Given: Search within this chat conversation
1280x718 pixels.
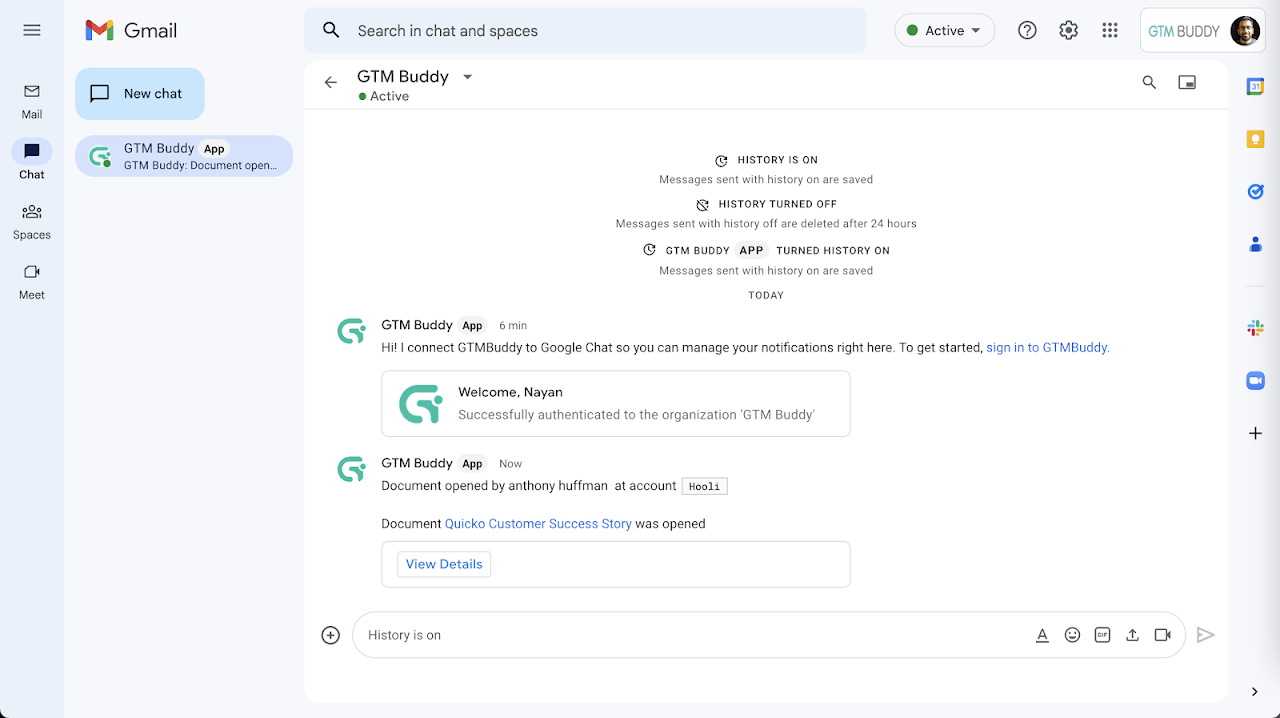Looking at the screenshot, I should point(1149,83).
